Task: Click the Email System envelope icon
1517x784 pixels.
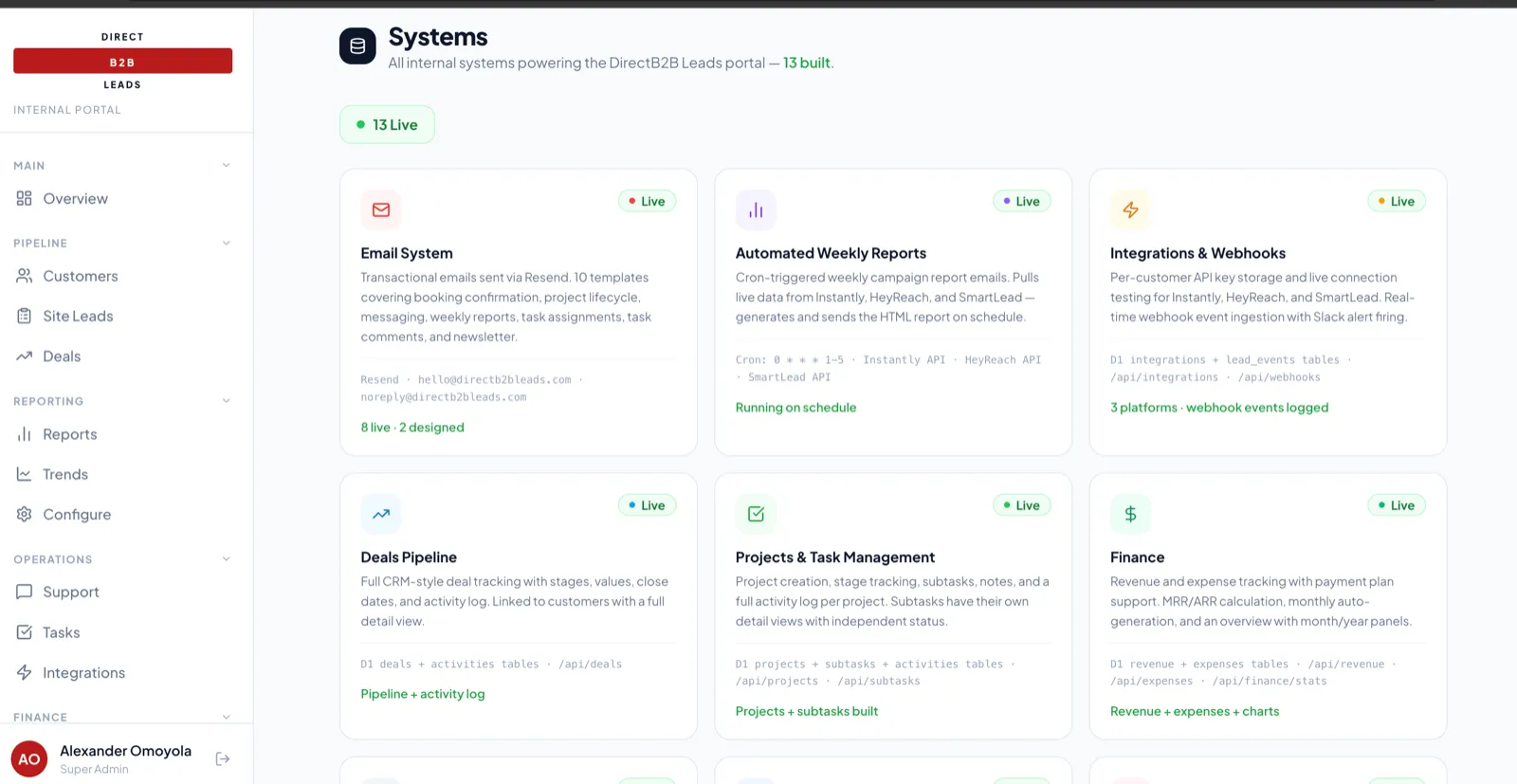Action: (381, 210)
